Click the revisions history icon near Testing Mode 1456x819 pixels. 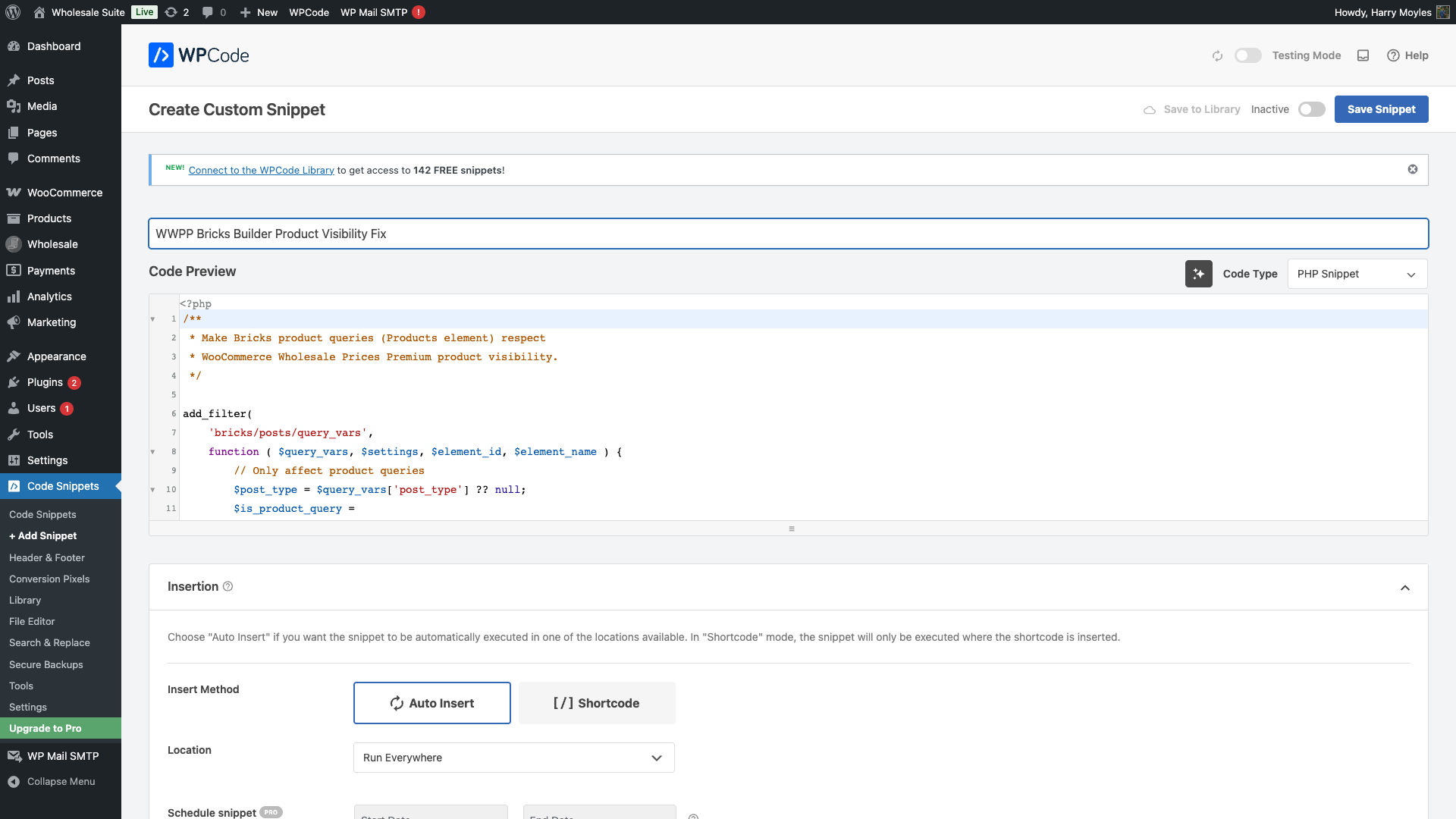(1217, 55)
